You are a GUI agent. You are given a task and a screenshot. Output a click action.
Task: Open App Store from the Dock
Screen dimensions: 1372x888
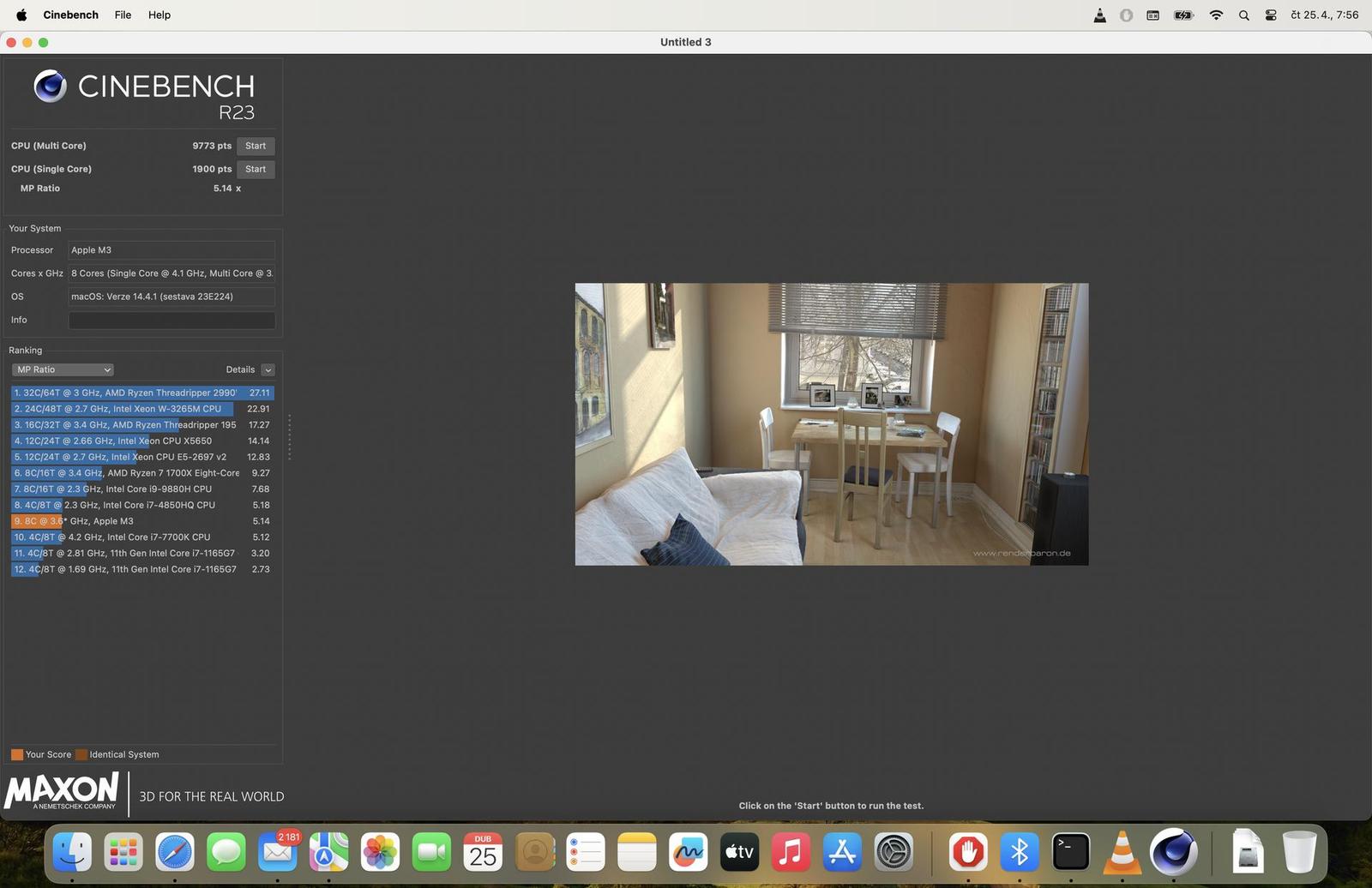842,852
